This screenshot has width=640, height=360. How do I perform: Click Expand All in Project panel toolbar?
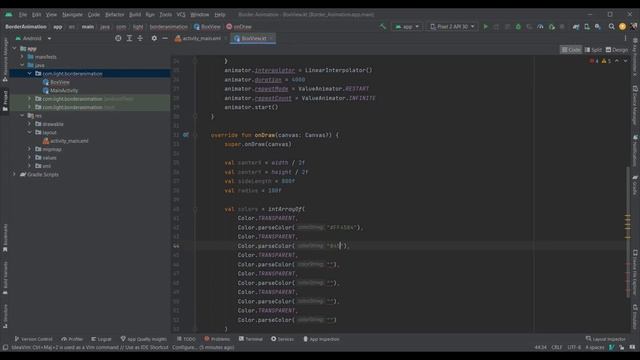[x=129, y=38]
